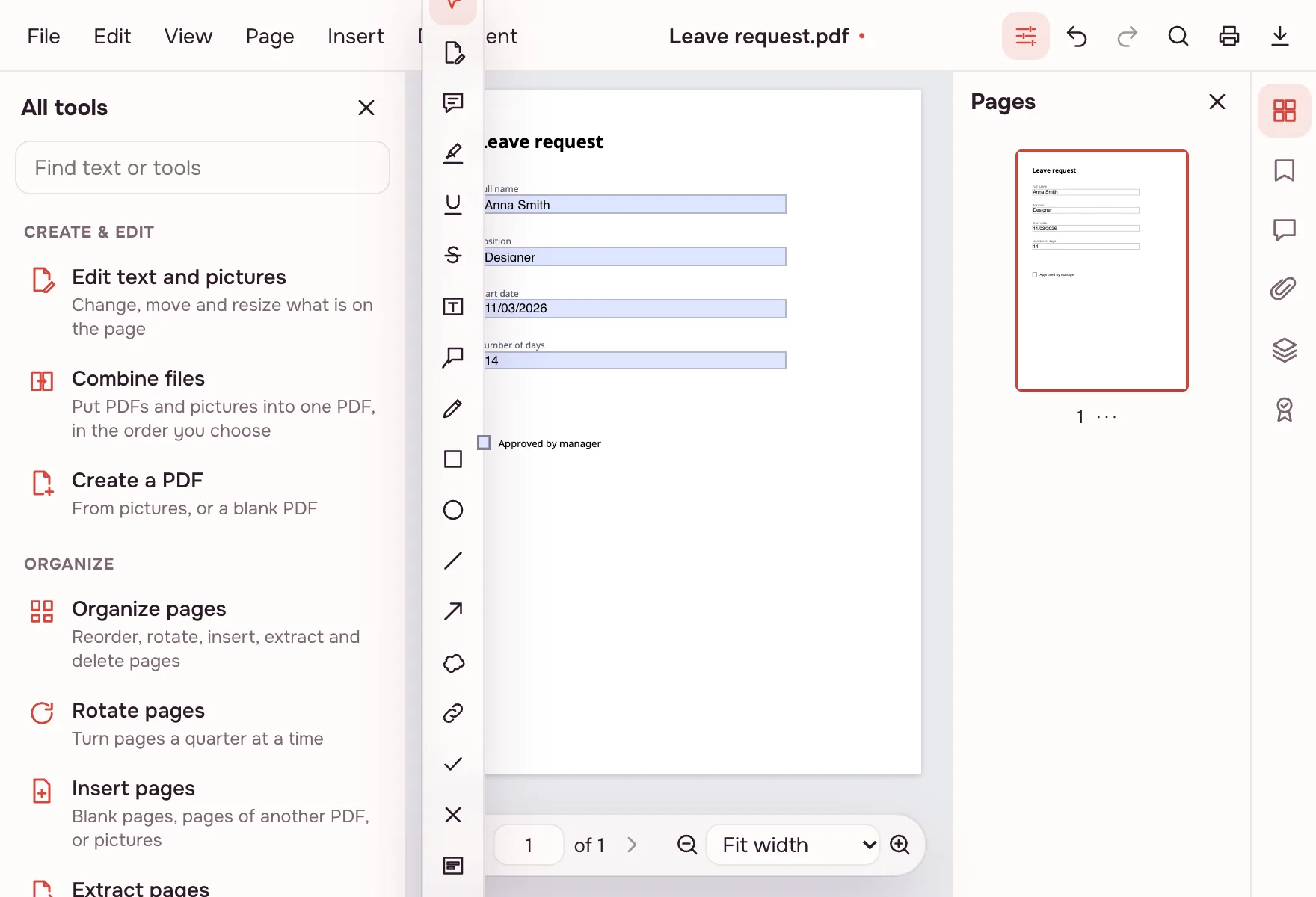This screenshot has height=897, width=1316.
Task: Select the checkmark stamp tool
Action: point(453,764)
